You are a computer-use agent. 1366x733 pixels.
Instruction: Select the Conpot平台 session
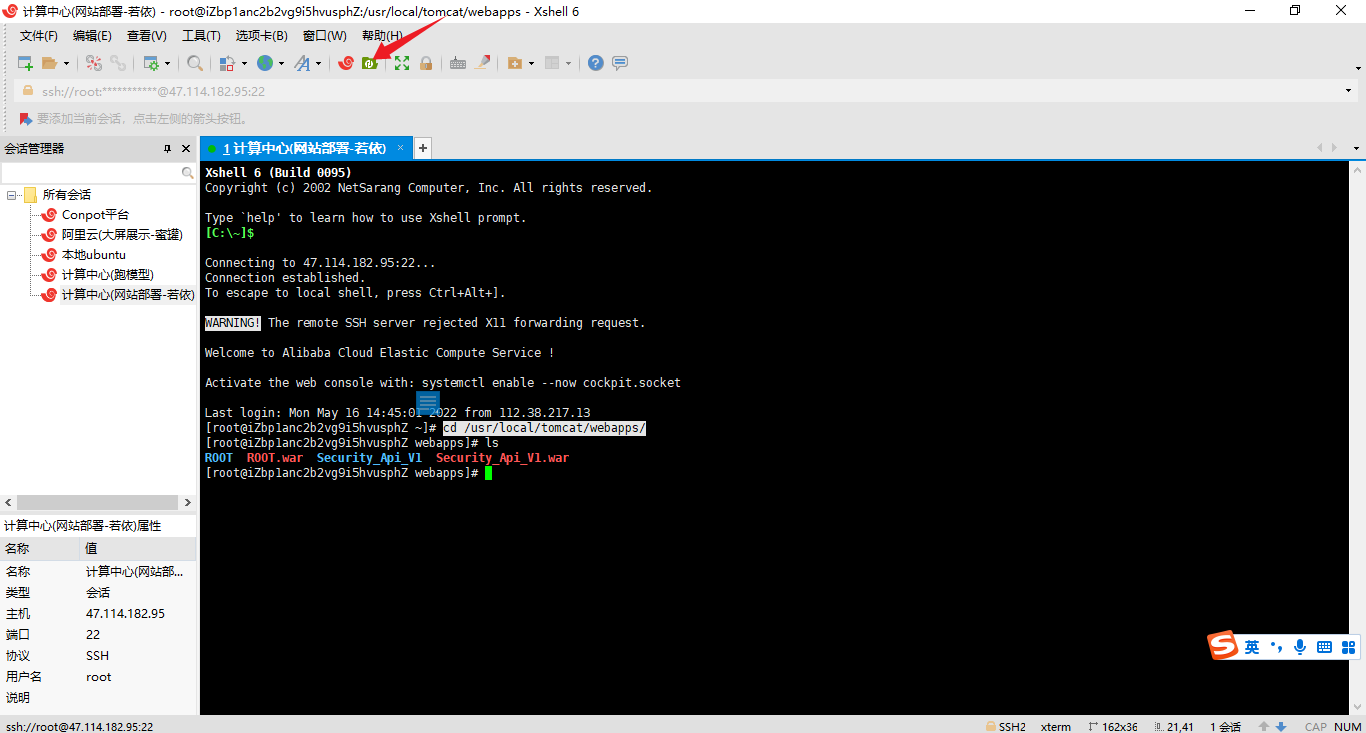[95, 215]
